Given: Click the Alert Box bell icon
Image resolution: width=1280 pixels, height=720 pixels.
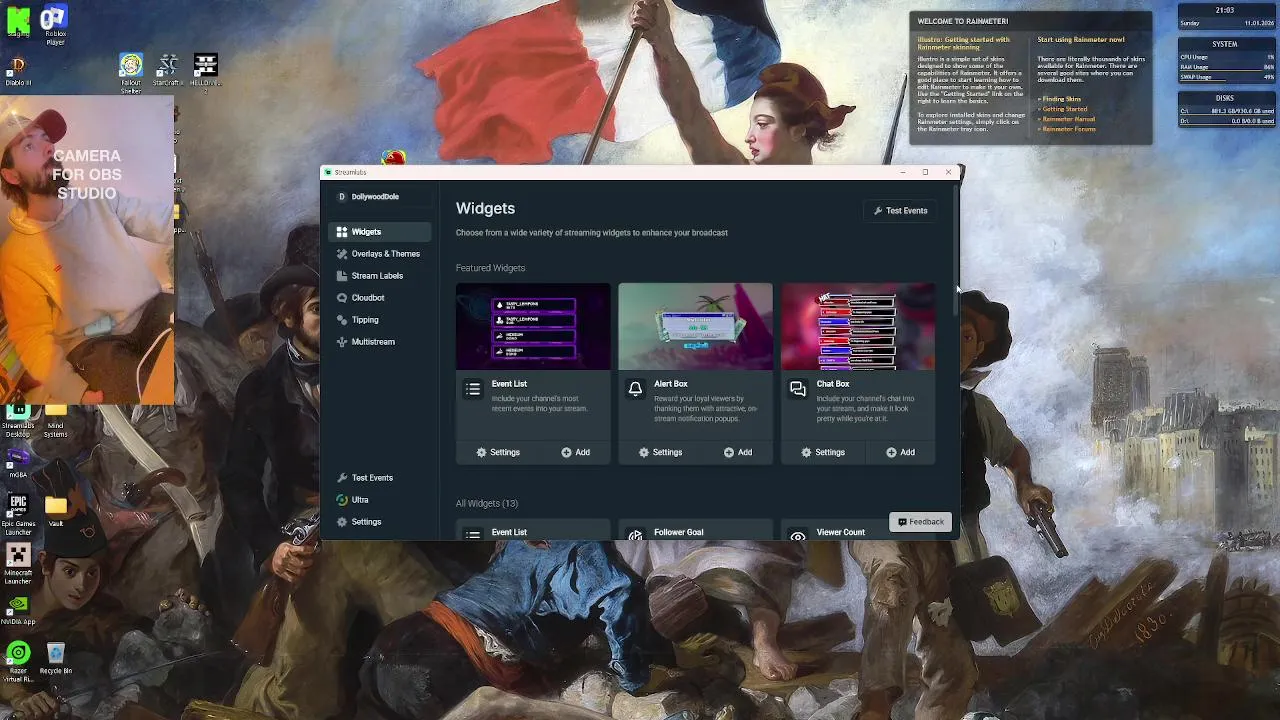Looking at the screenshot, I should tap(635, 389).
